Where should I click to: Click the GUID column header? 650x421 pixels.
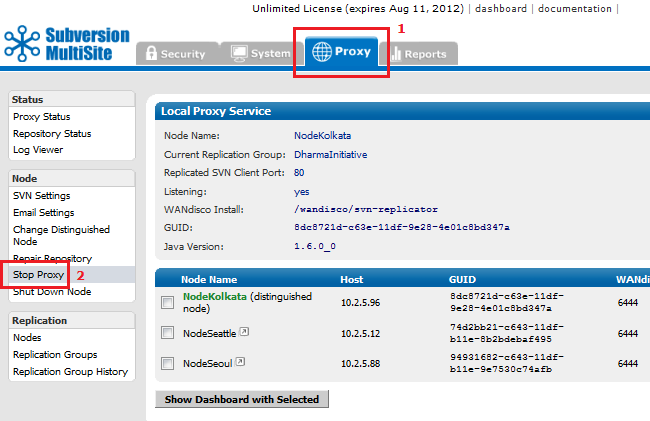click(x=462, y=280)
